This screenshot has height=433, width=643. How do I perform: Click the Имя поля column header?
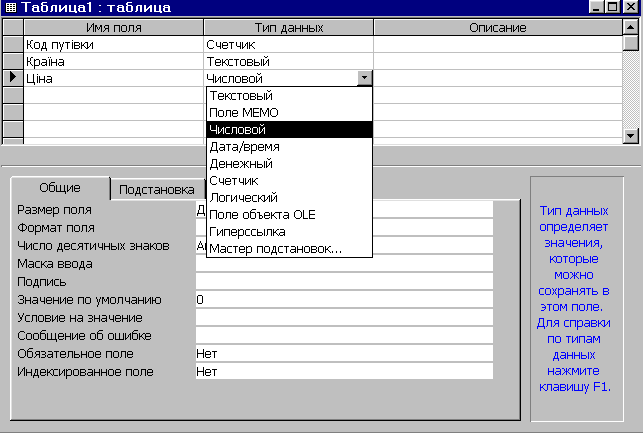pyautogui.click(x=114, y=27)
